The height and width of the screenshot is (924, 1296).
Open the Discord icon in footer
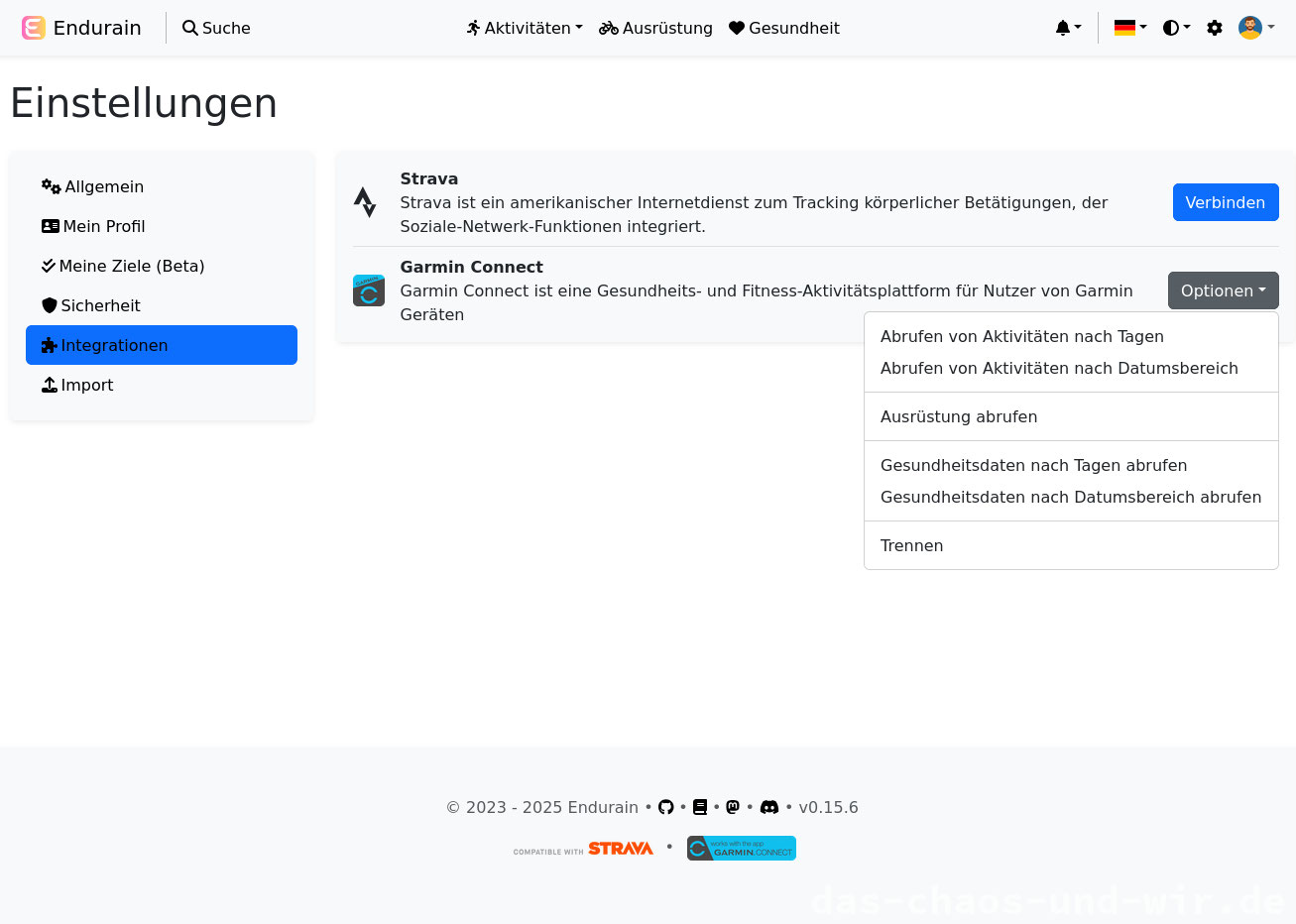point(769,807)
